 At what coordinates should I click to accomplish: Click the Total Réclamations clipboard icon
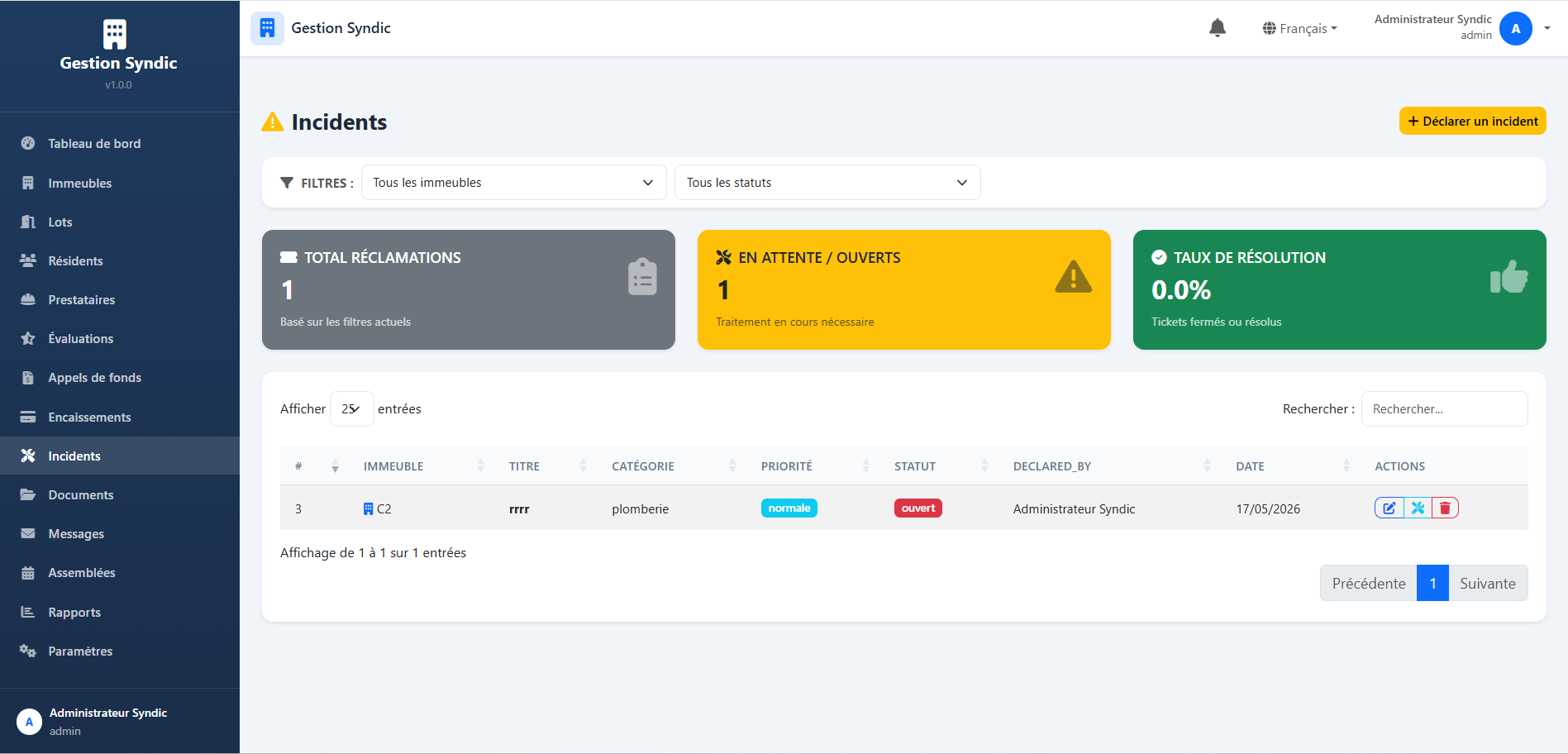pos(642,277)
